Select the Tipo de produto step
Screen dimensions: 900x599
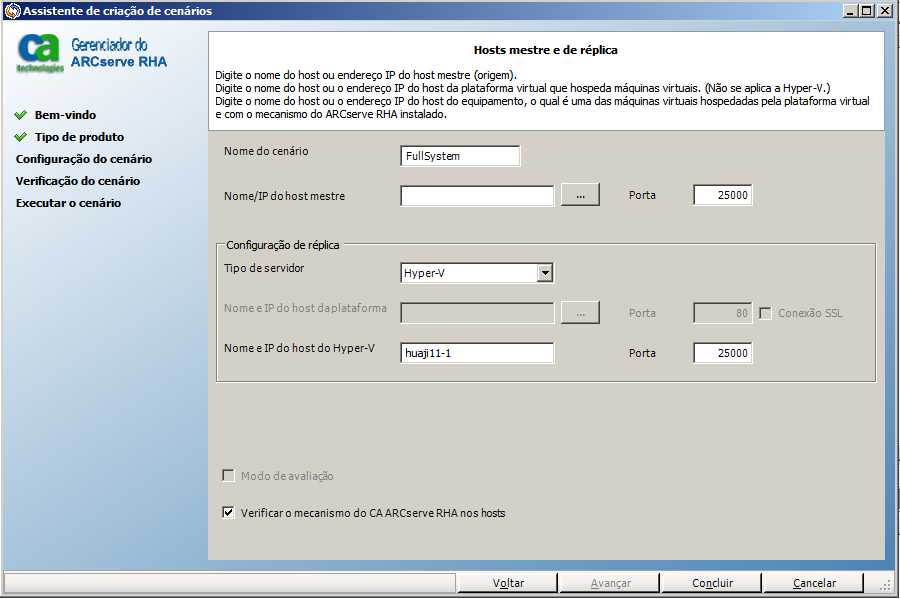79,137
